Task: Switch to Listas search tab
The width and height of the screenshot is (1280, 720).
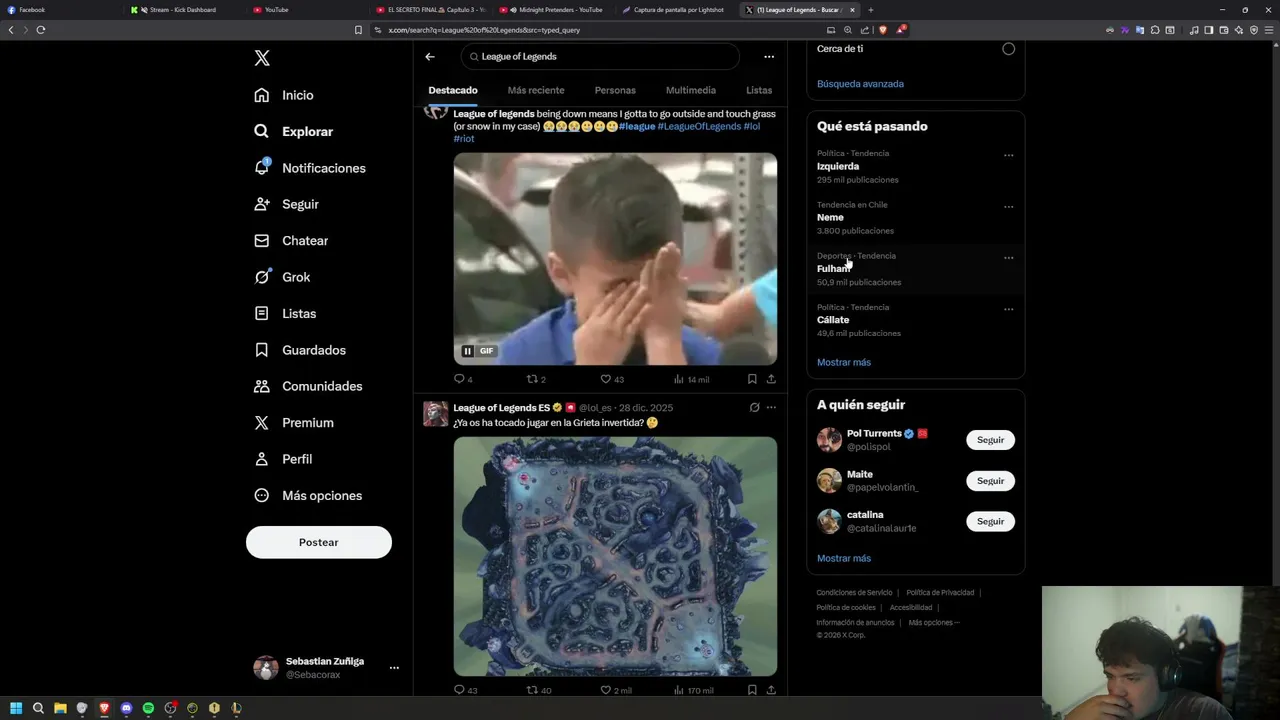Action: (x=759, y=90)
